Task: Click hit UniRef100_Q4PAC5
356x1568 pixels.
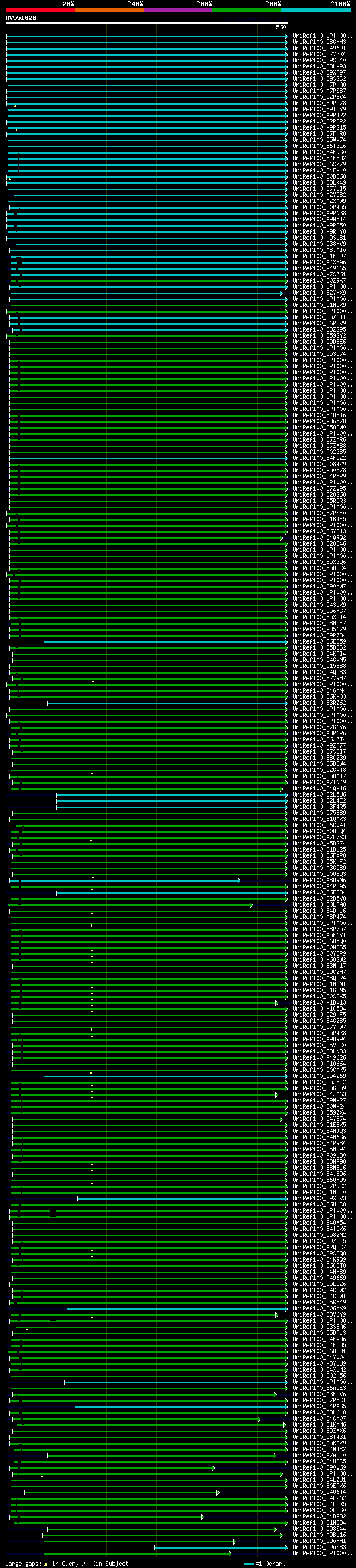Action: [319, 1406]
